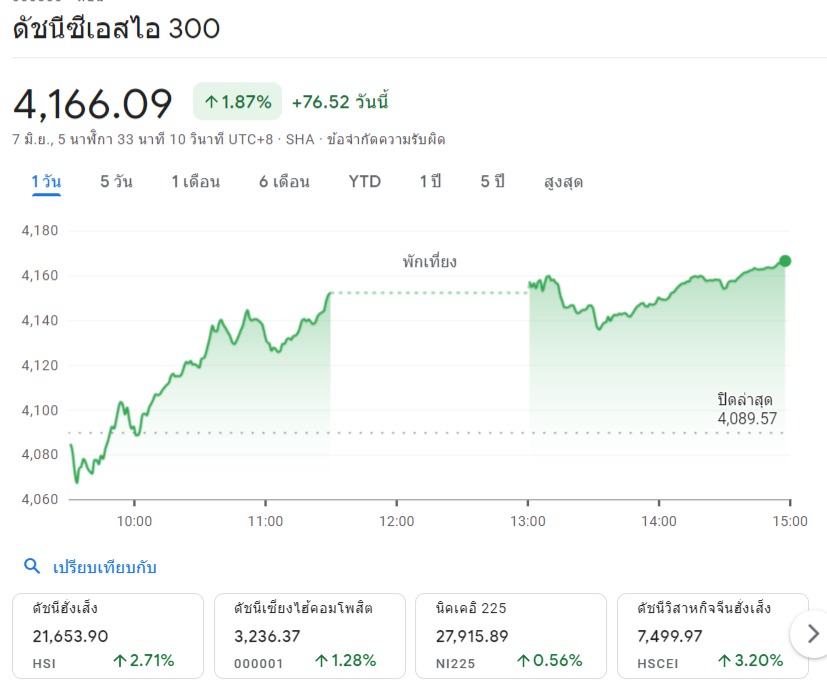Switch to the 5 วัน range tab
The image size is (827, 685).
(116, 181)
